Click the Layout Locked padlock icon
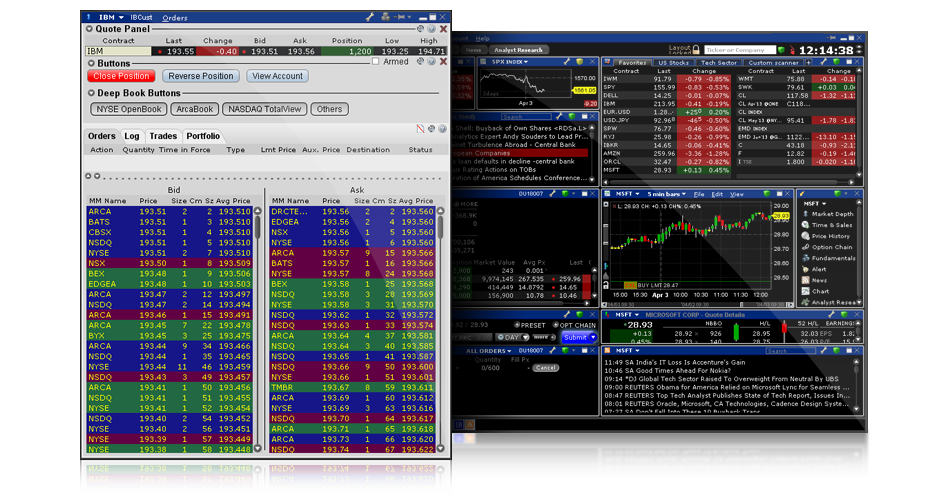 (x=696, y=50)
